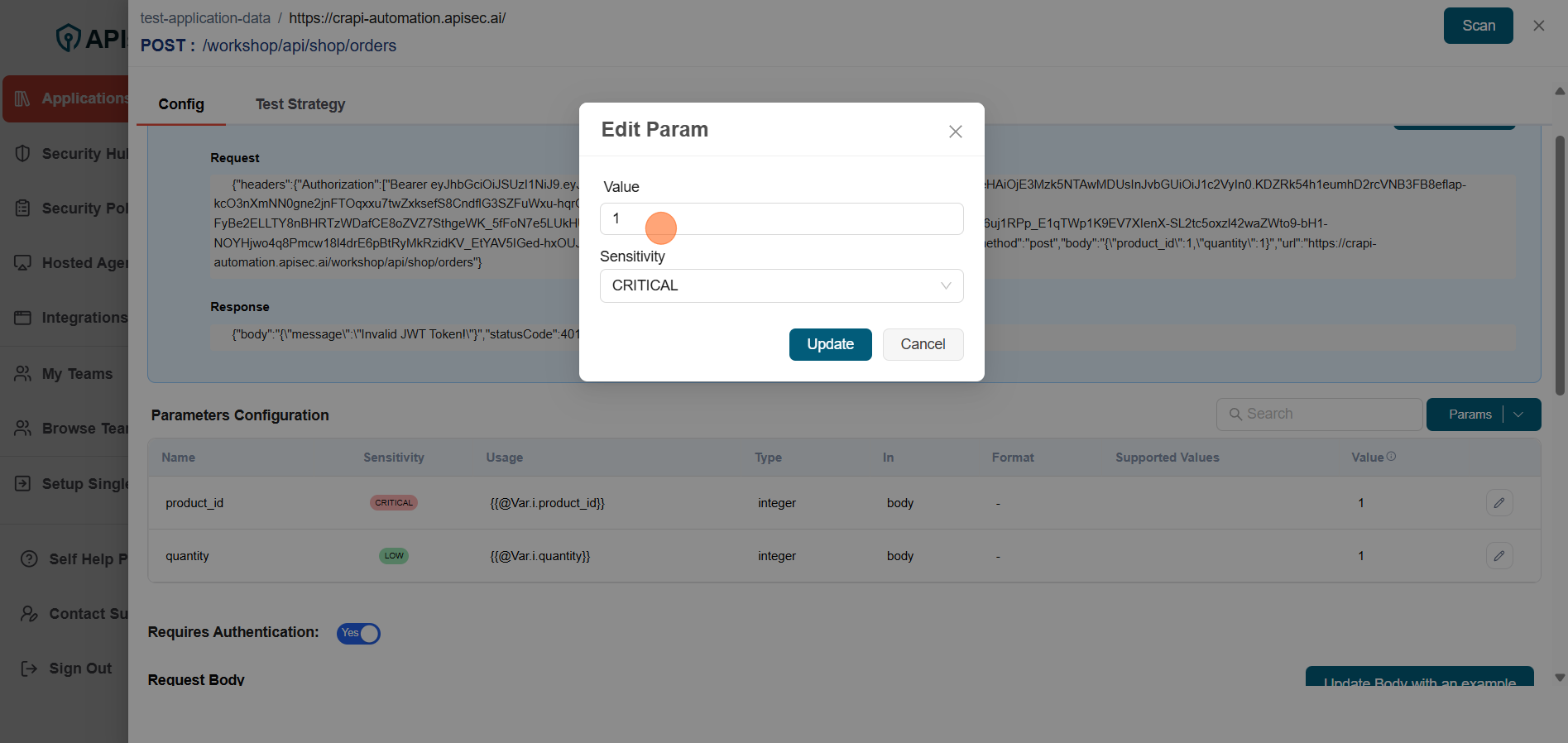Click the Applications sidebar icon
This screenshot has width=1568, height=743.
pyautogui.click(x=22, y=98)
